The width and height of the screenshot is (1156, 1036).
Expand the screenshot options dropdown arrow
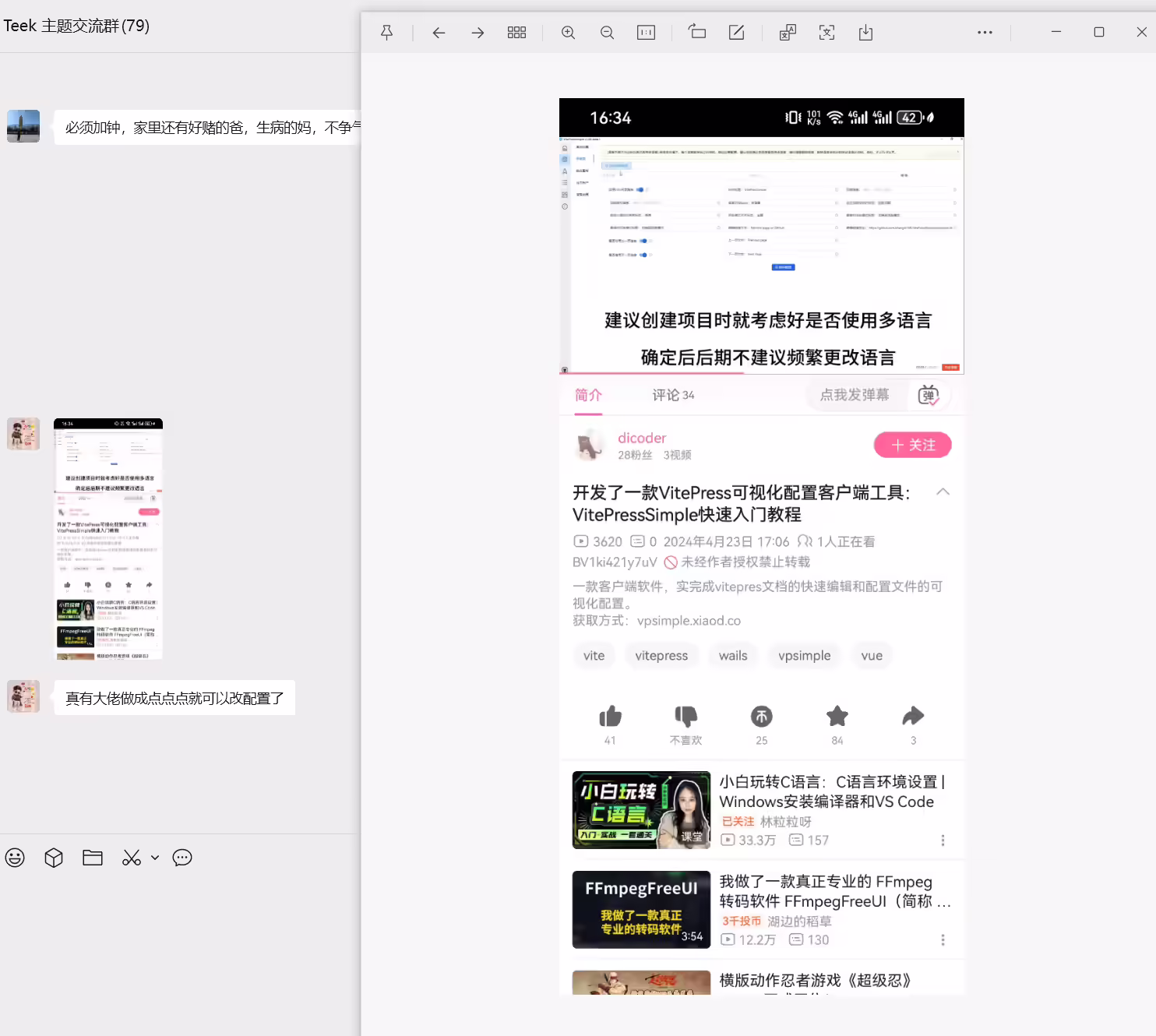click(x=155, y=858)
